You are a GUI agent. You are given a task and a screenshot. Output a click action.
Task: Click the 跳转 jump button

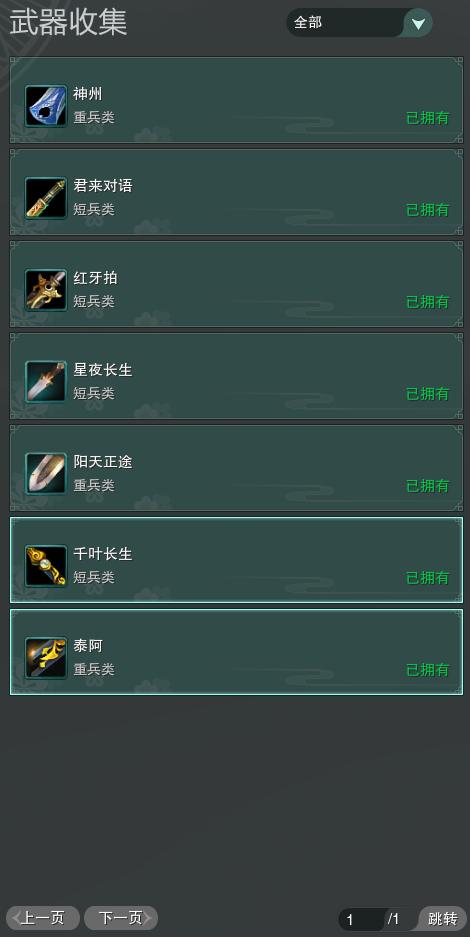click(443, 918)
